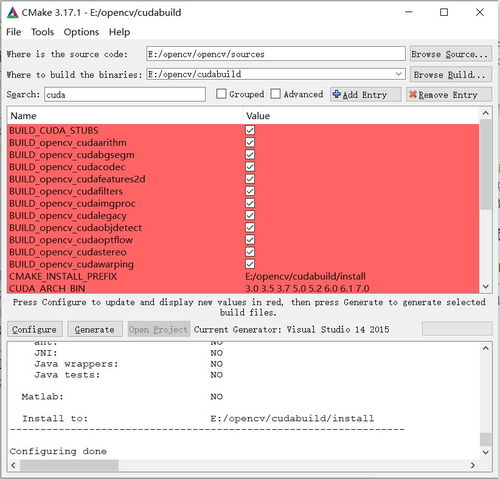
Task: Uncheck BUILD_CUDA_STUBS option
Action: (x=250, y=130)
